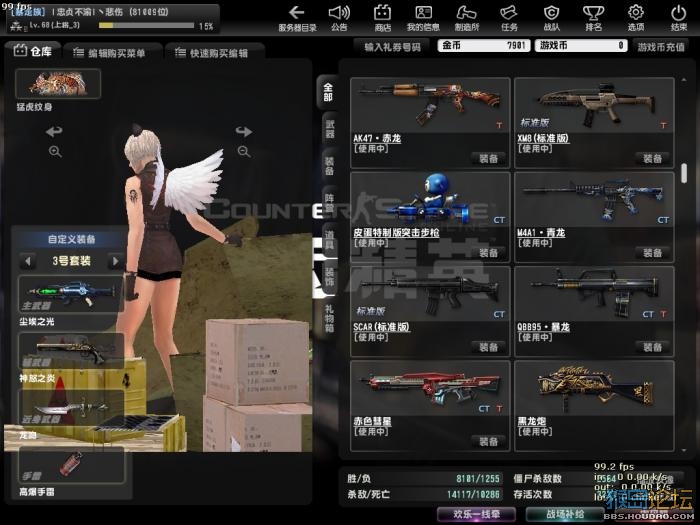
Task: Click the coupon code (输入礼券号码) field
Action: click(x=392, y=46)
